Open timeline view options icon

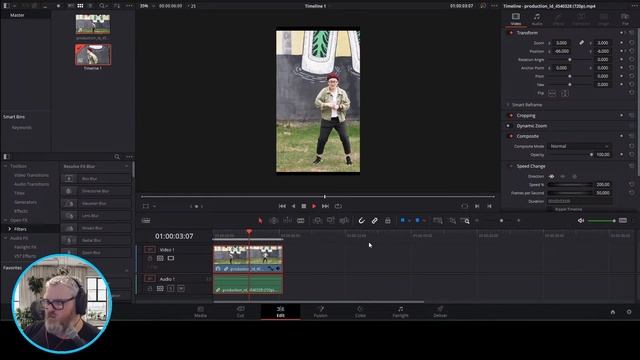pos(146,221)
